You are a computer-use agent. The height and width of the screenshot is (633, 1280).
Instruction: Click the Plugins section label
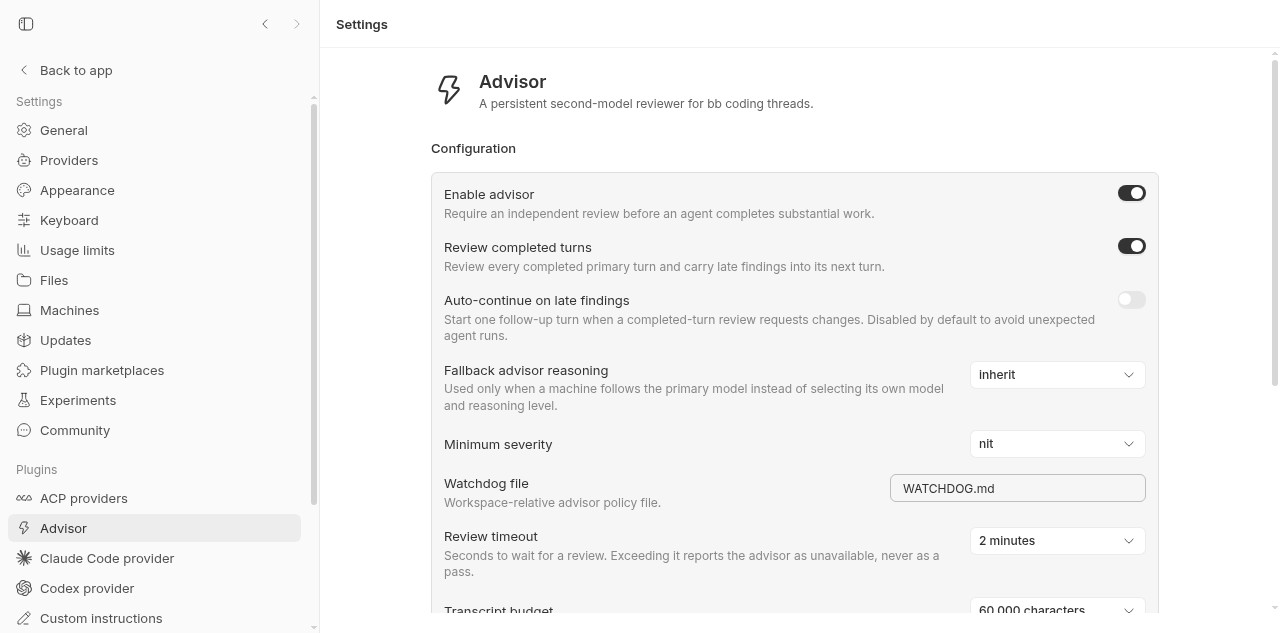(x=36, y=469)
